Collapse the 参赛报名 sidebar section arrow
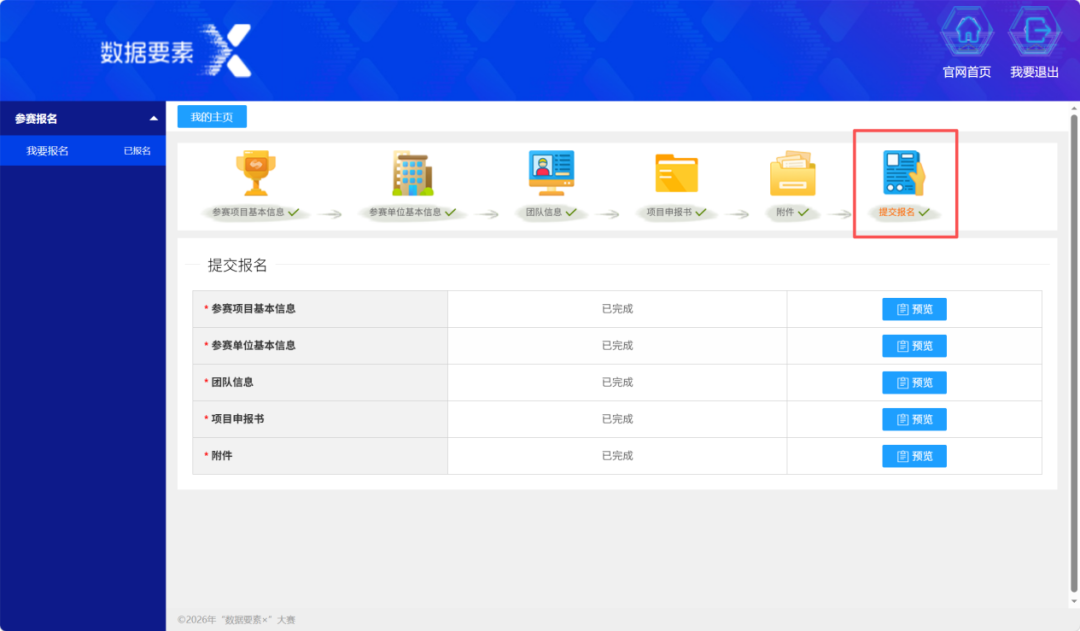Viewport: 1080px width, 631px height. (154, 118)
